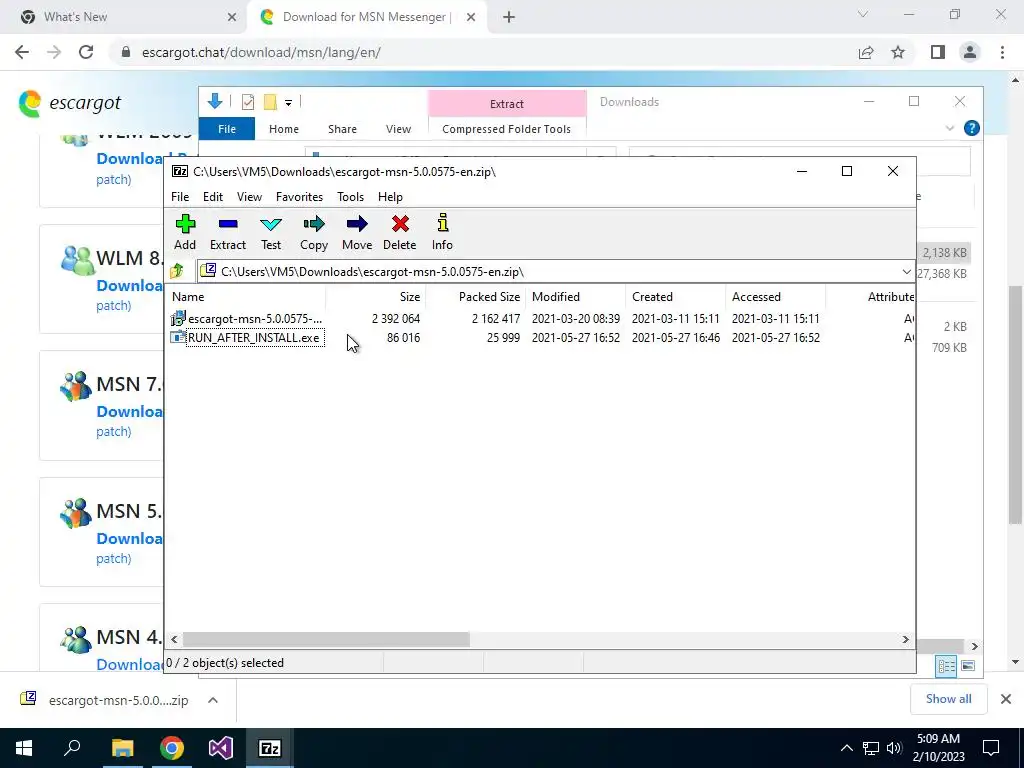
Task: Run the Test archive tool
Action: tap(271, 232)
